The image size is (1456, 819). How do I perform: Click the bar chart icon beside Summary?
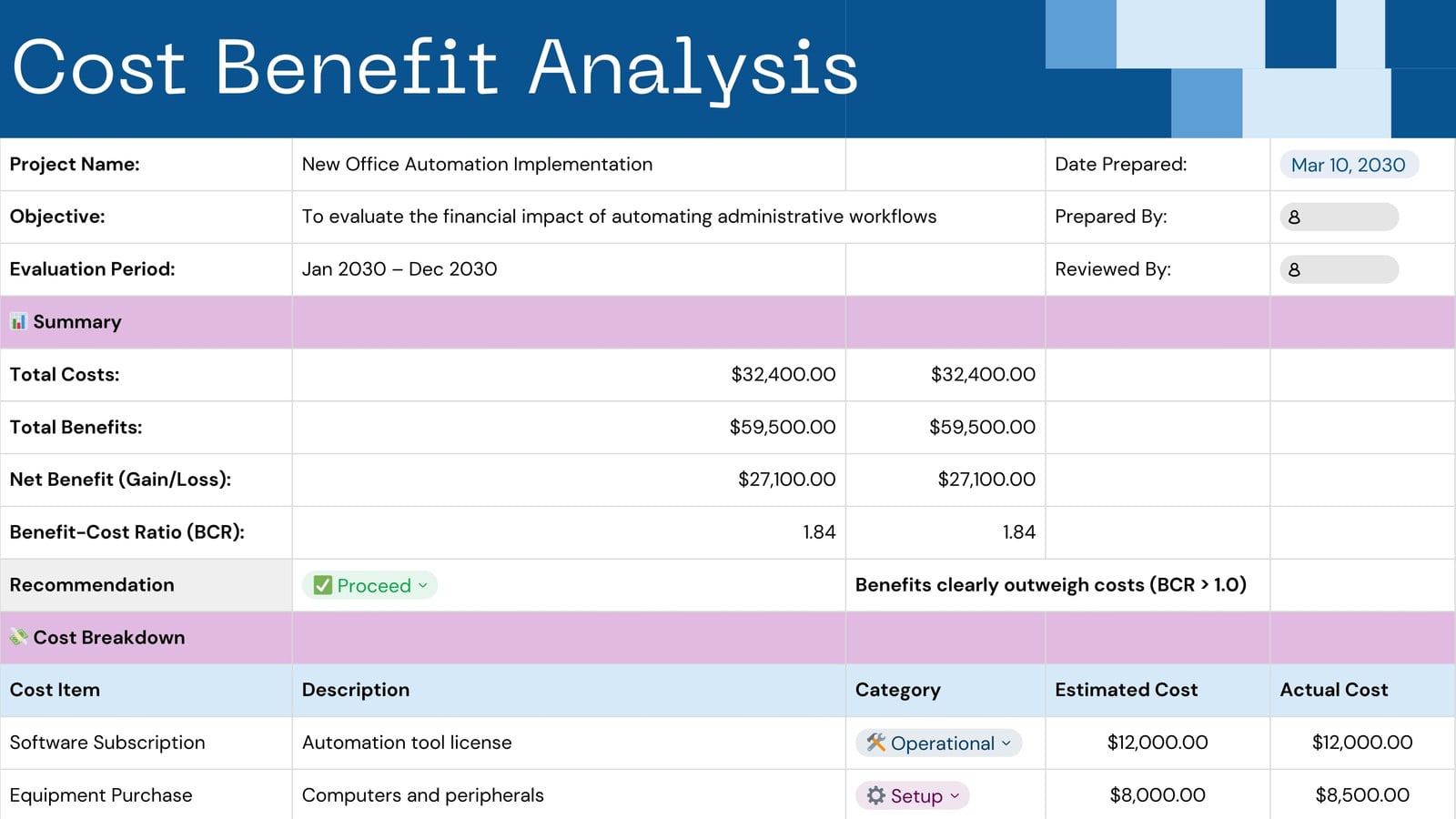pyautogui.click(x=18, y=321)
